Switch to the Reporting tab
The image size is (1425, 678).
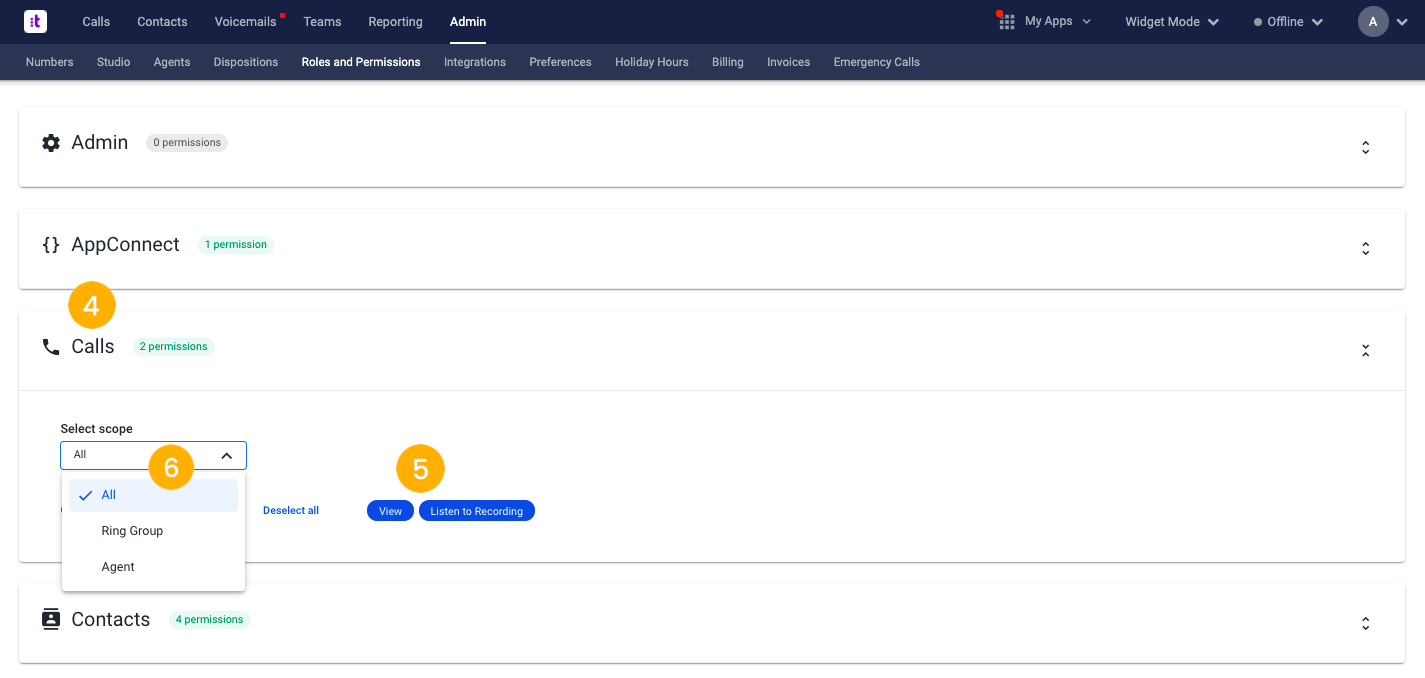point(395,22)
